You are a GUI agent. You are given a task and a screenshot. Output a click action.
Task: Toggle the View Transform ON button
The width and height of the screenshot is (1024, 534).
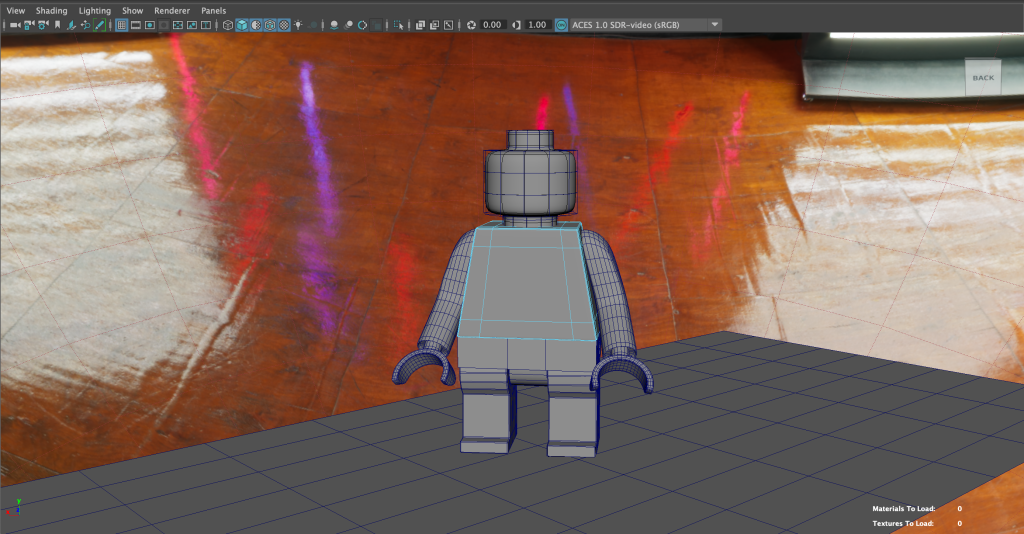point(561,25)
